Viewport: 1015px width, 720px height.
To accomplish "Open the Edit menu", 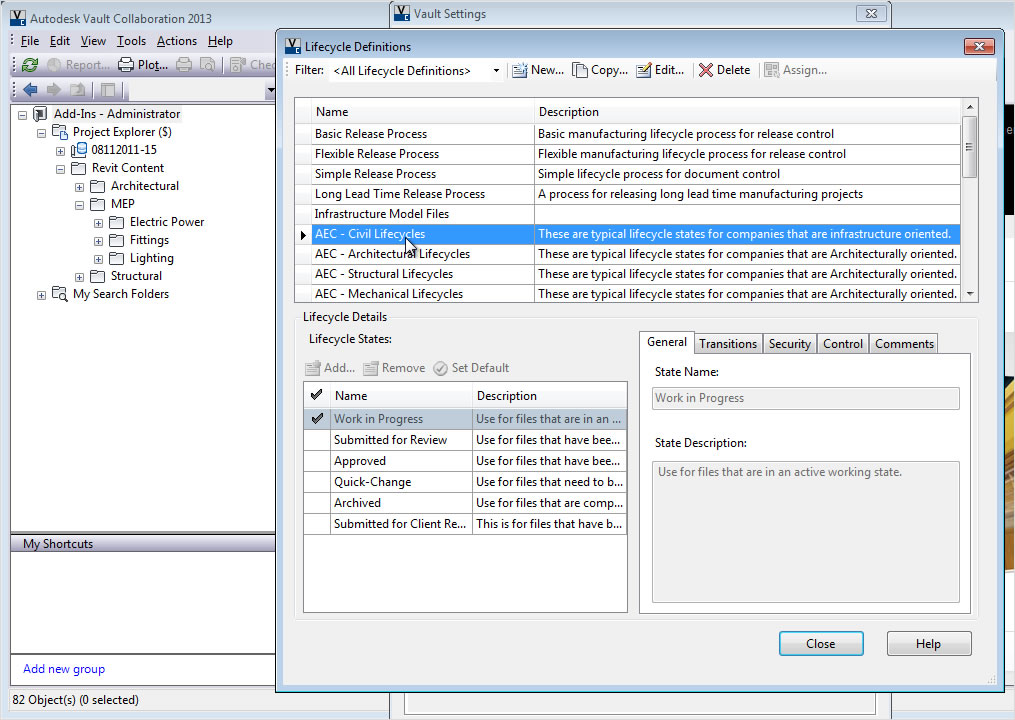I will click(60, 41).
